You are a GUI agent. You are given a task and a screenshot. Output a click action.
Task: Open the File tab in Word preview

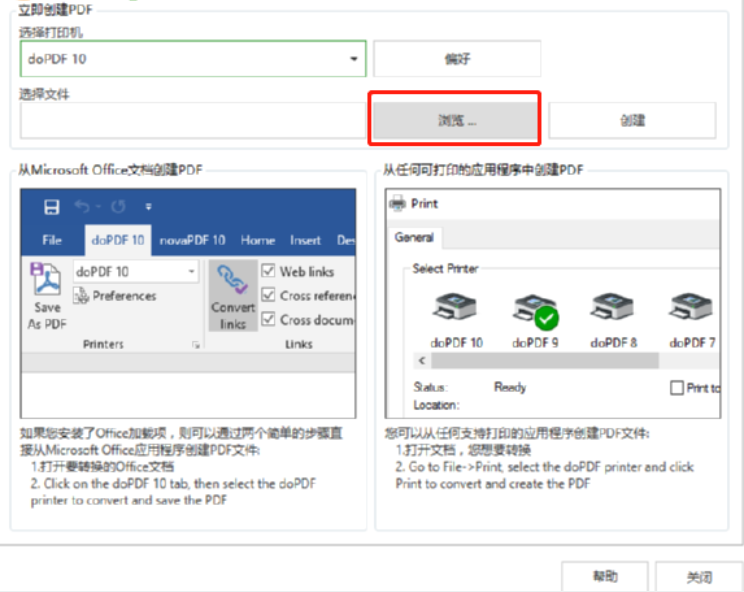[52, 240]
